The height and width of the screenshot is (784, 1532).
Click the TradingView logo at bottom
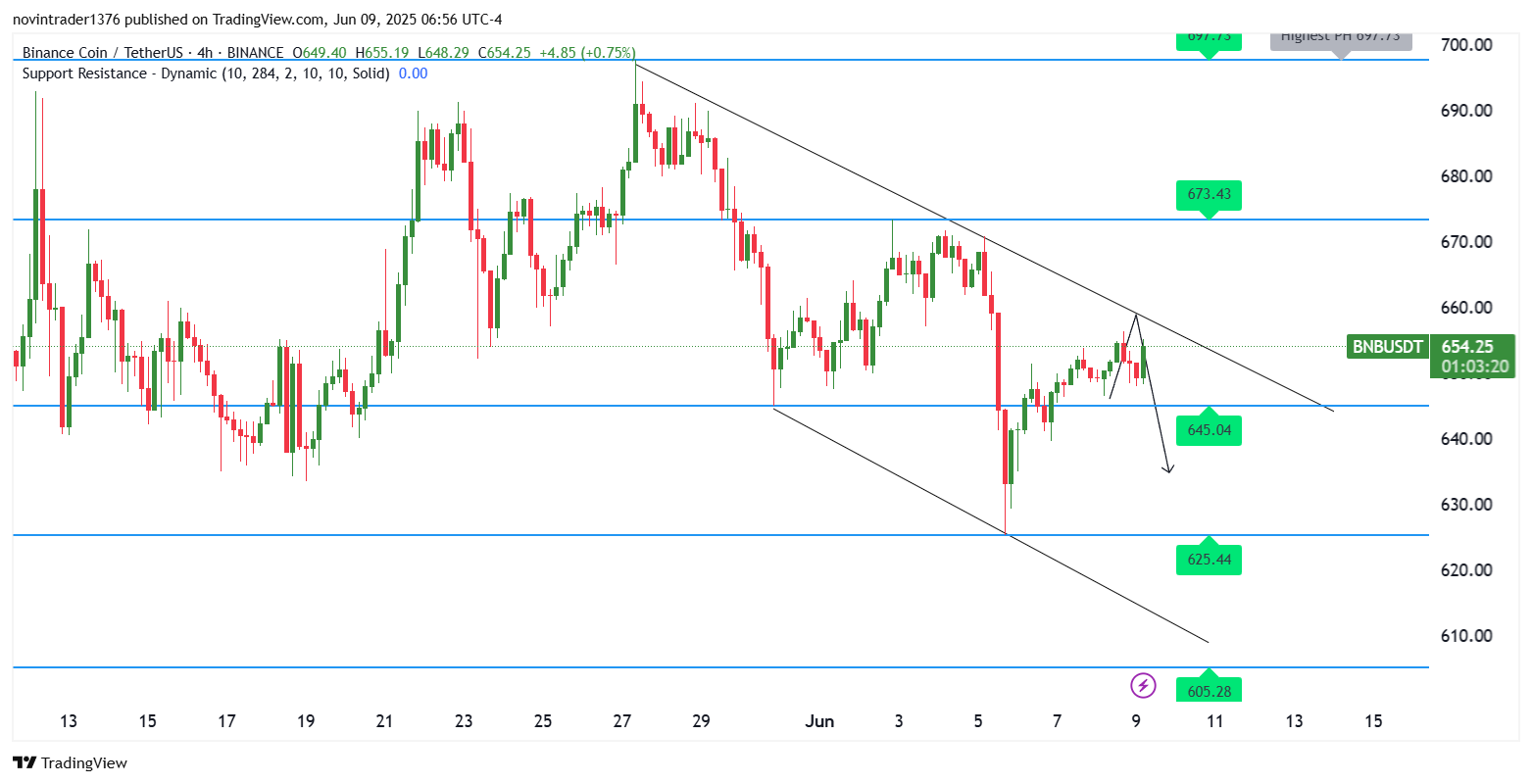coord(70,762)
